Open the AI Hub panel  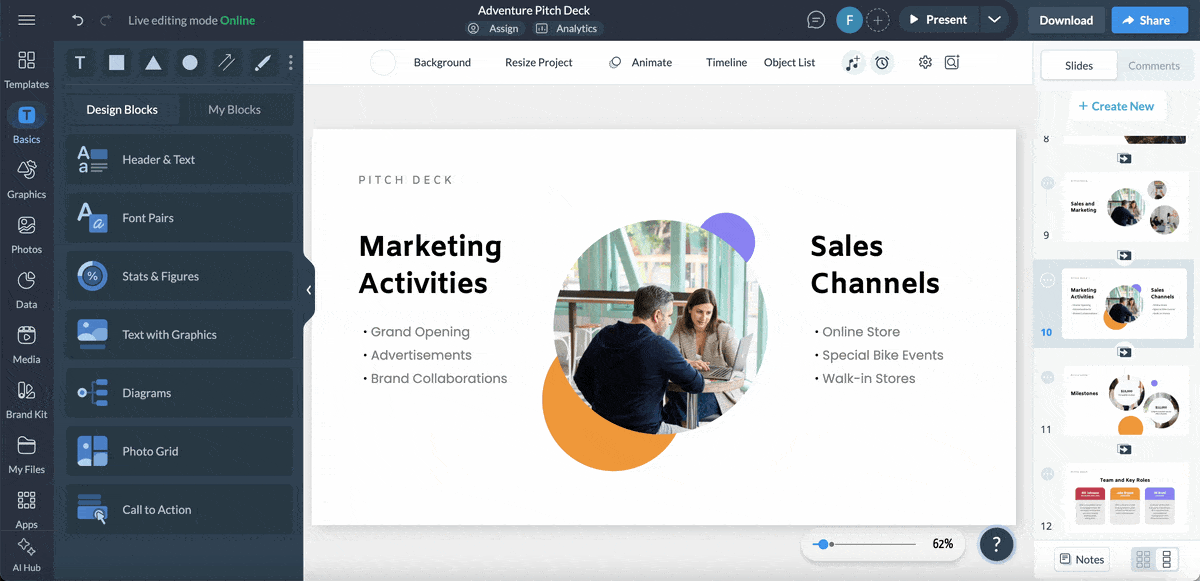pos(26,554)
